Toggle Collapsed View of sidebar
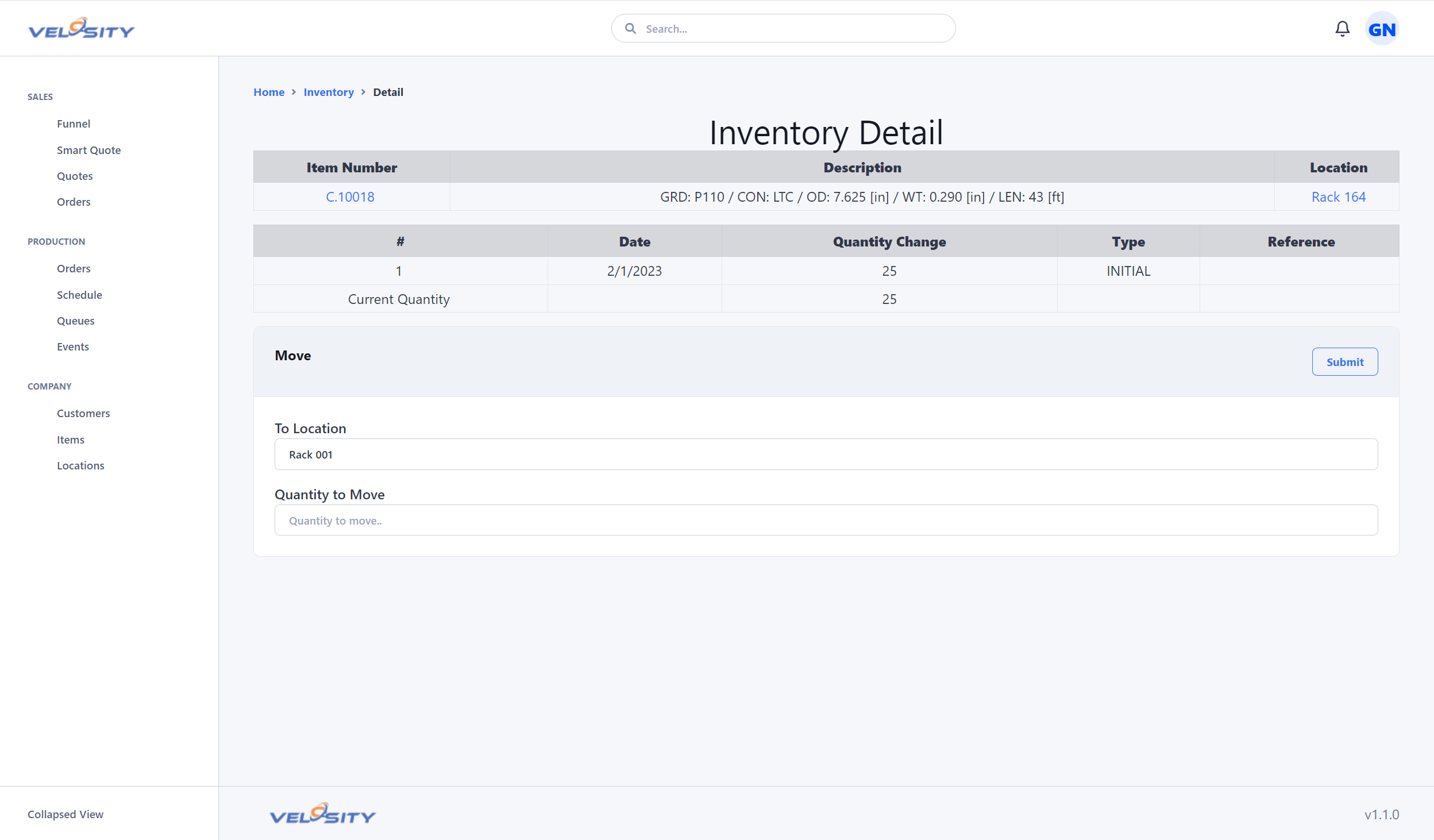The width and height of the screenshot is (1434, 840). pyautogui.click(x=65, y=814)
